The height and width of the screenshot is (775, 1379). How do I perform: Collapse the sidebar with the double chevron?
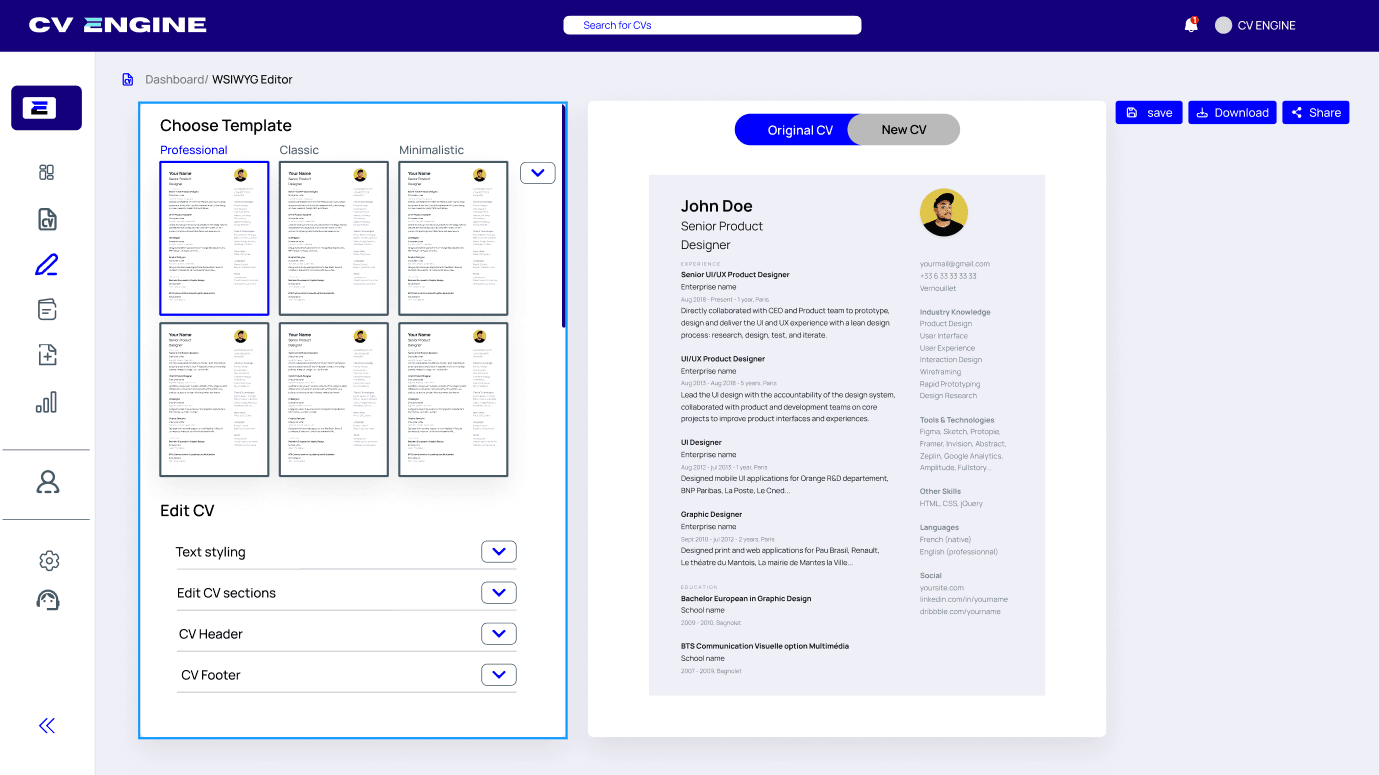(46, 725)
